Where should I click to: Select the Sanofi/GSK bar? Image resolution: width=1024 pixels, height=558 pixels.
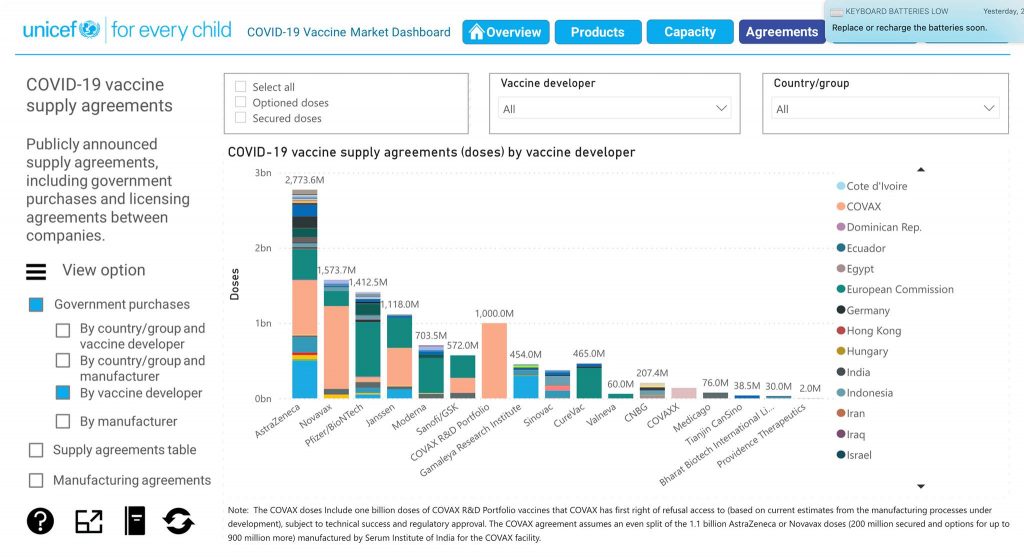[463, 377]
